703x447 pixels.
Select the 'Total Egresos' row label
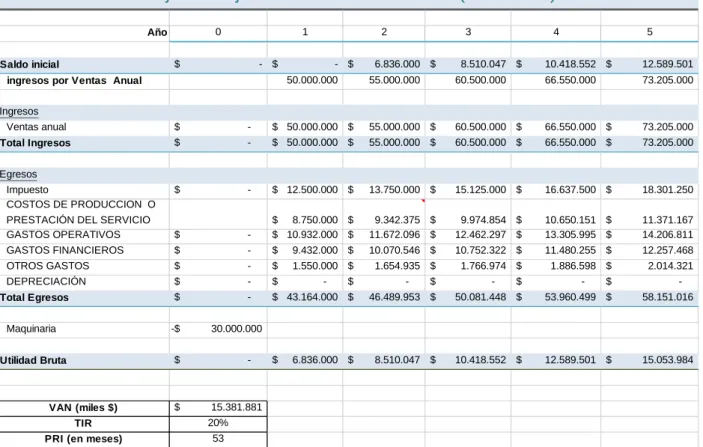pos(35,297)
